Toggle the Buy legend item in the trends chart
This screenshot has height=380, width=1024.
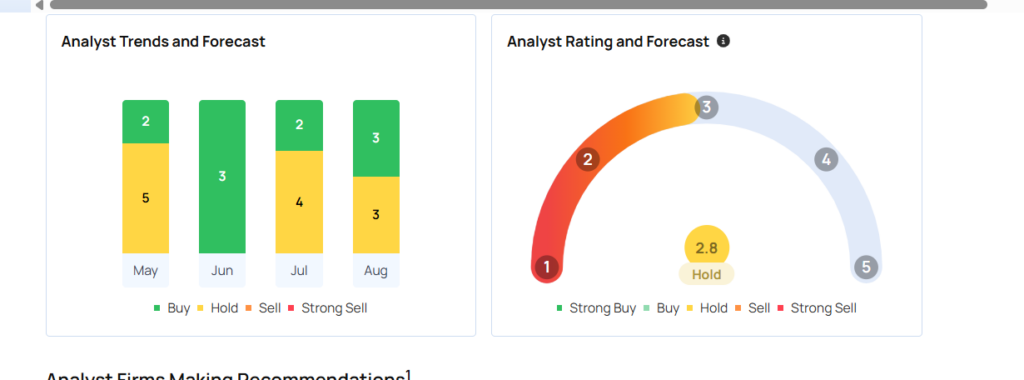coord(172,308)
